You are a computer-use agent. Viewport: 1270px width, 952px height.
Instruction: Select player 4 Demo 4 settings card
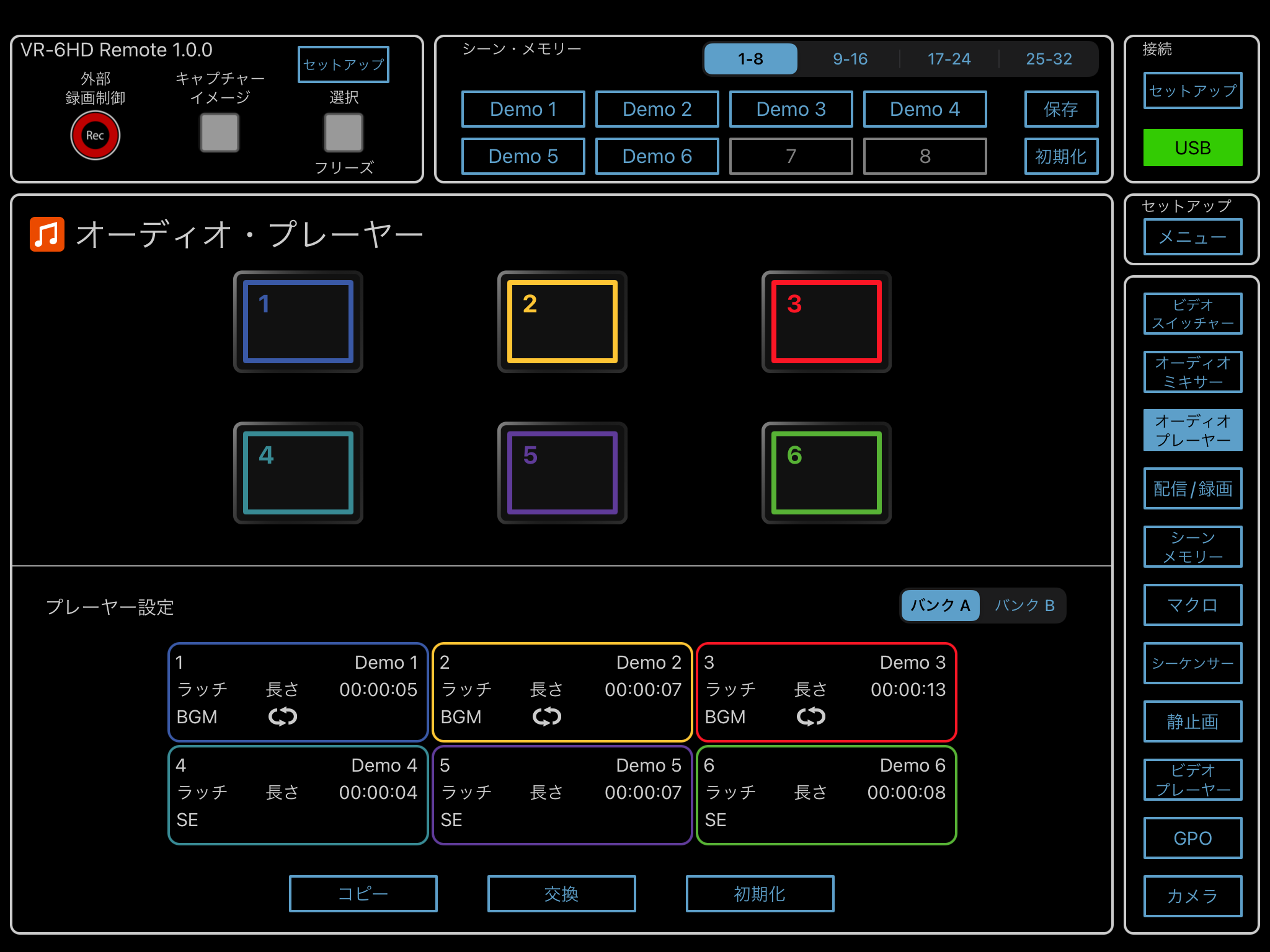click(x=298, y=795)
